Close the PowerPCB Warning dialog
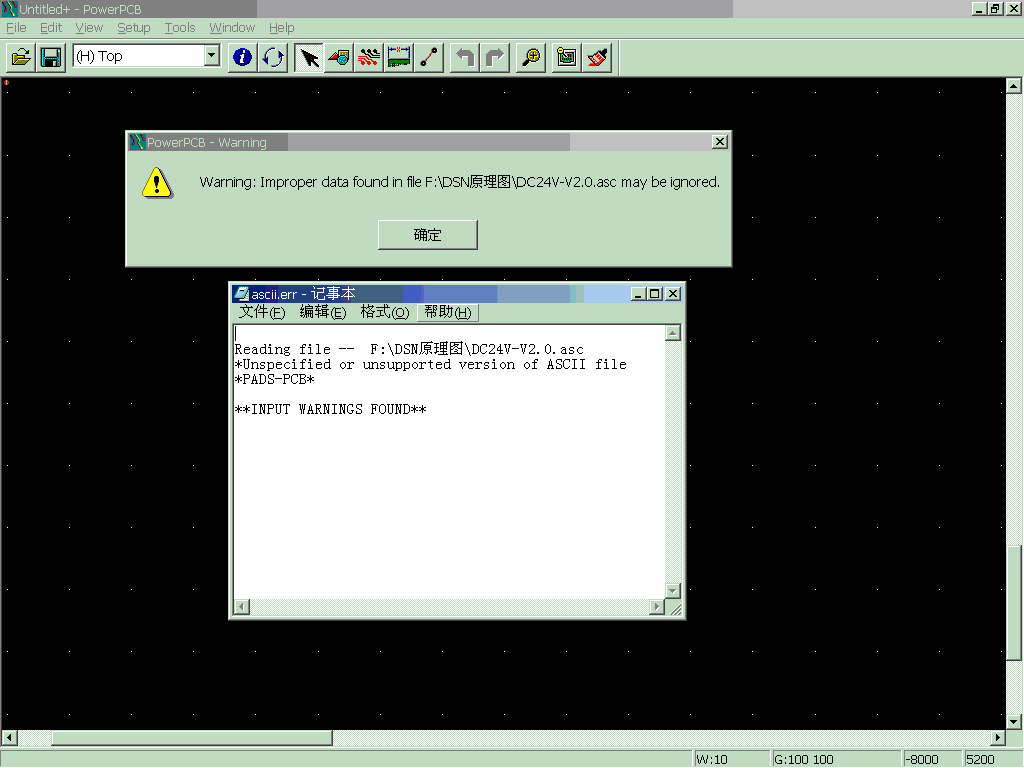Viewport: 1024px width, 768px height. [x=720, y=142]
